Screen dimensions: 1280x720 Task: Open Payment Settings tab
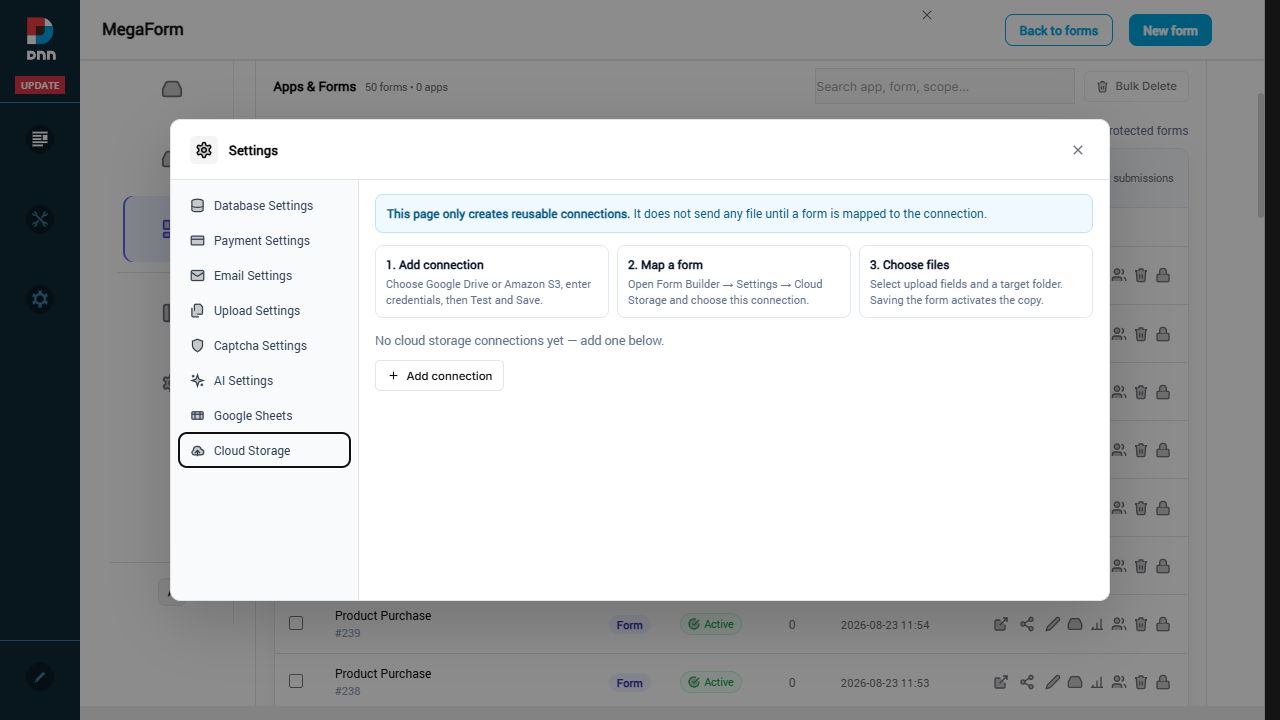click(x=264, y=241)
